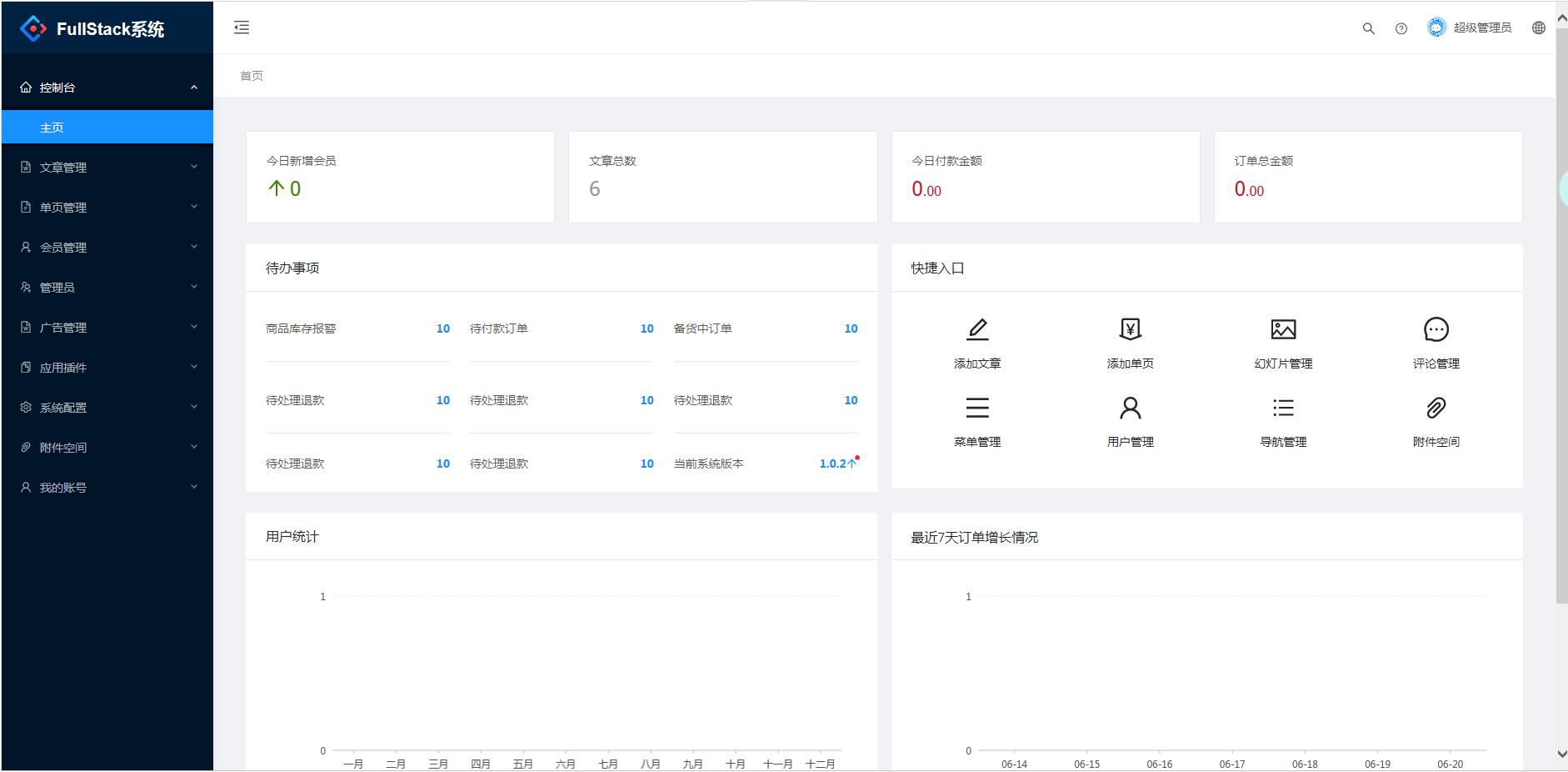The height and width of the screenshot is (772, 1568).
Task: Expand the 管理员 submenu arrow
Action: pyautogui.click(x=194, y=287)
